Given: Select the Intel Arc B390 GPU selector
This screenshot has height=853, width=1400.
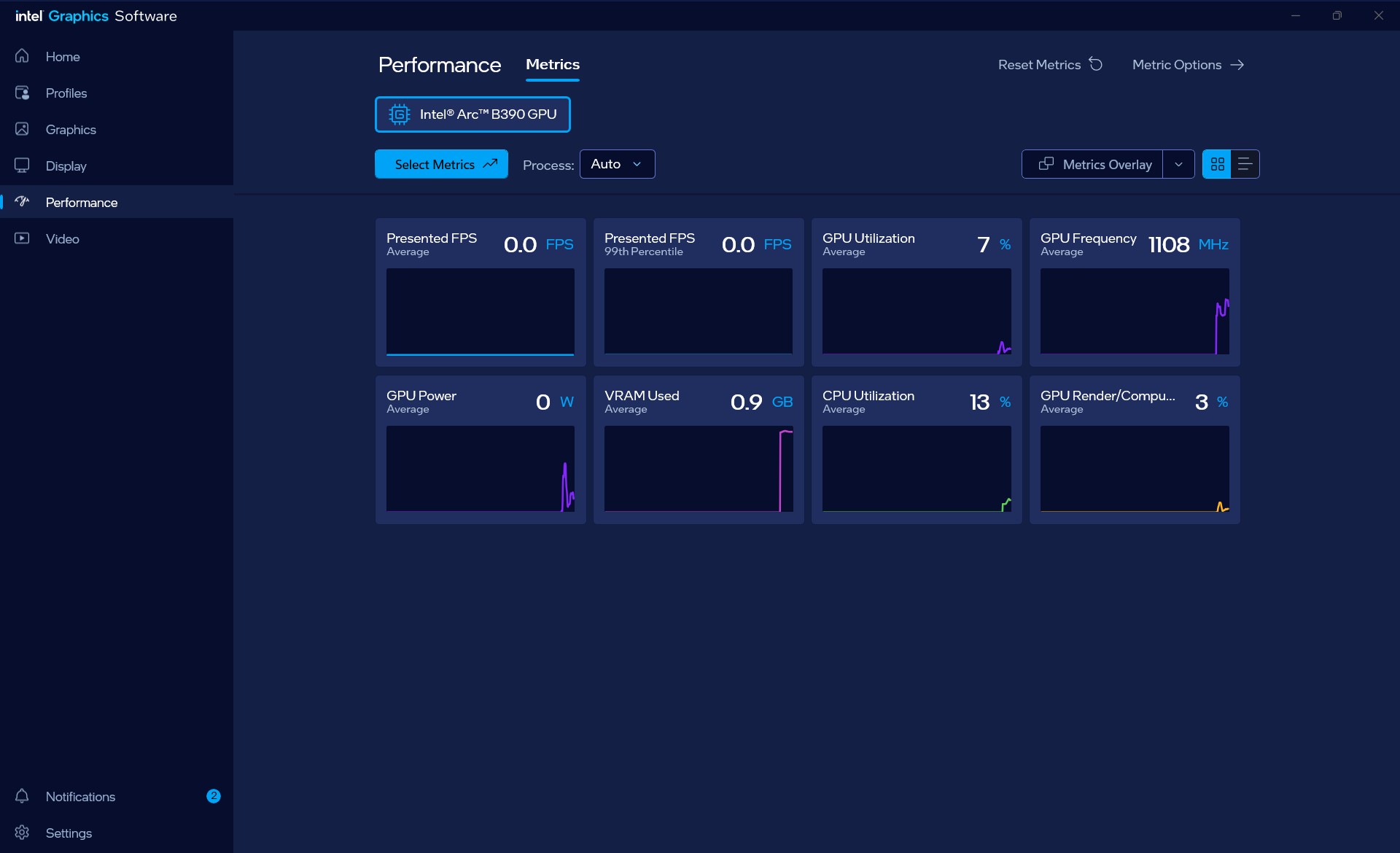Looking at the screenshot, I should click(x=472, y=114).
